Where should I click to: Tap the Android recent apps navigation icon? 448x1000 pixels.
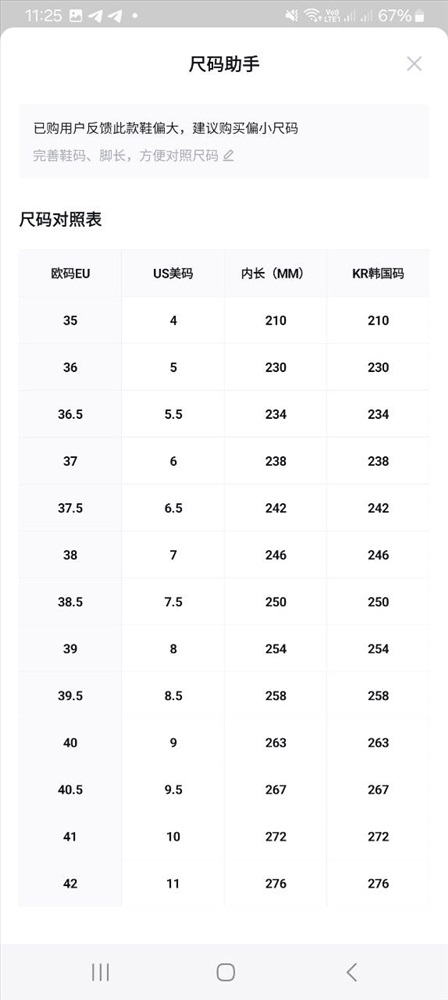click(100, 972)
